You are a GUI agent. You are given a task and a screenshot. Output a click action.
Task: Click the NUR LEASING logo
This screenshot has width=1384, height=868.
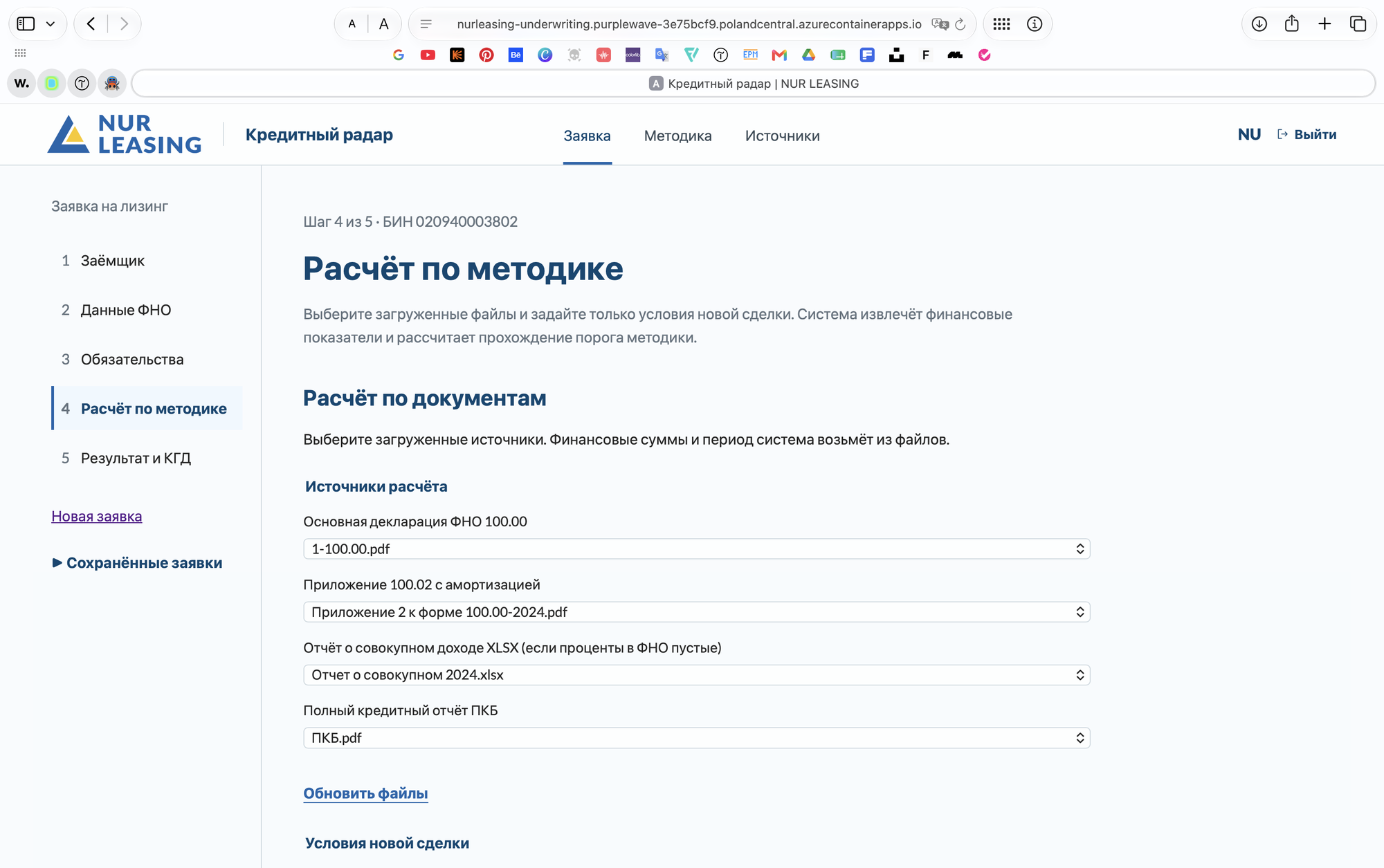[x=125, y=134]
